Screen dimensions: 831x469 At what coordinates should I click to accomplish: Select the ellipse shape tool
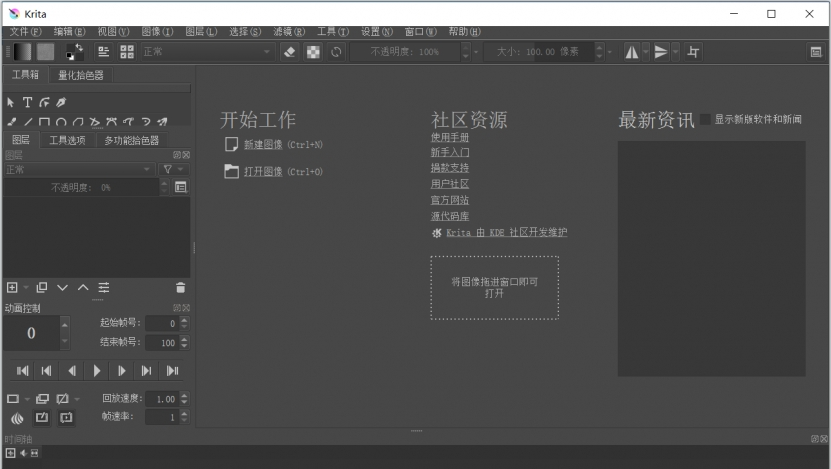coord(61,122)
